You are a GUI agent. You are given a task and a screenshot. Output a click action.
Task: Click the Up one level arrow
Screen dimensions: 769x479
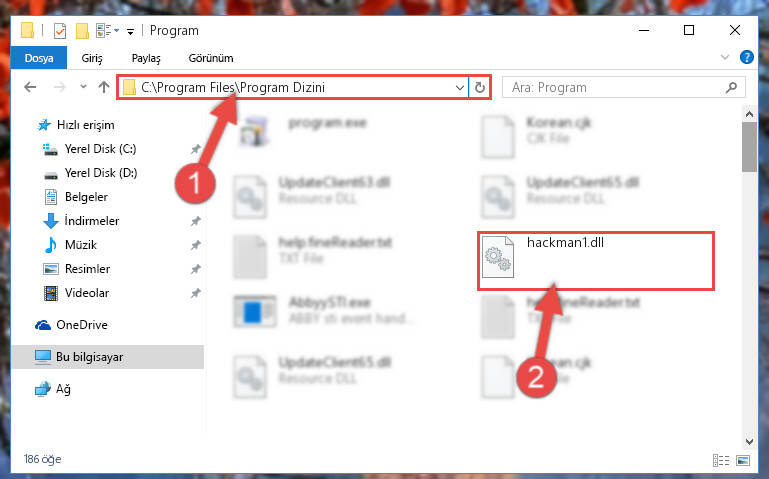(x=103, y=87)
